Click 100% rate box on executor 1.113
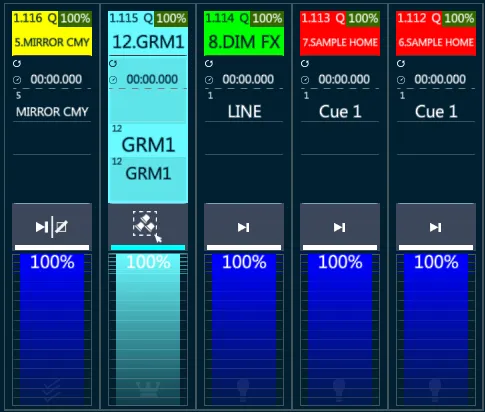 tap(363, 19)
